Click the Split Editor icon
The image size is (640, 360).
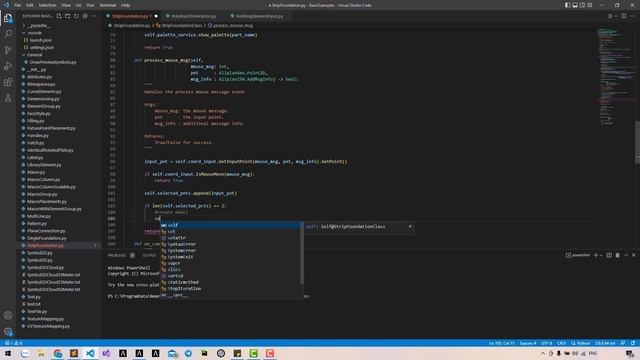coord(624,16)
